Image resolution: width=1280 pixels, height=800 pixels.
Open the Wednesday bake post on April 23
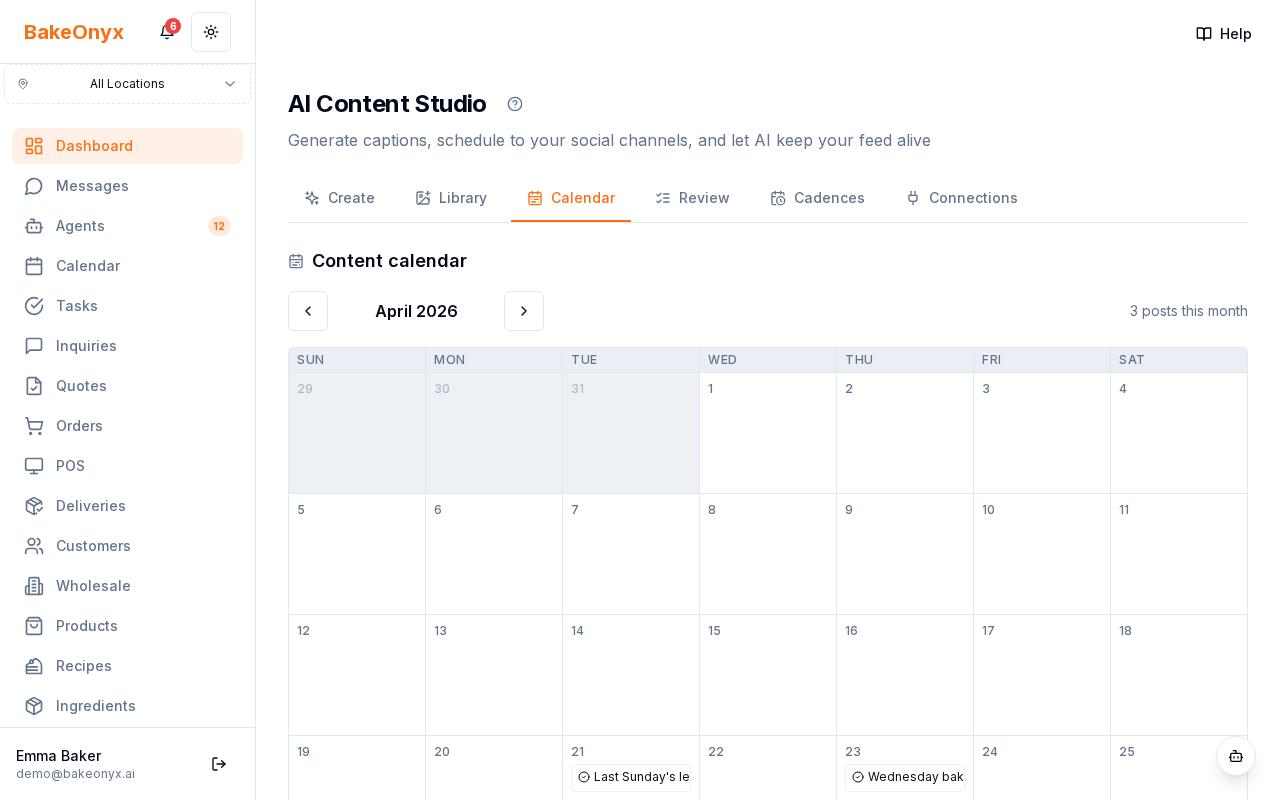[905, 777]
